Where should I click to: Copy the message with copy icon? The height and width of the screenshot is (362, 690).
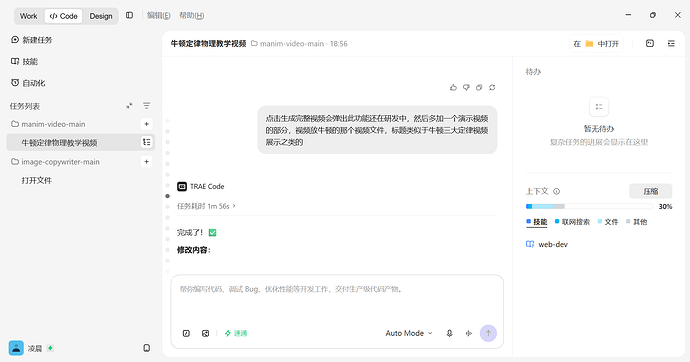coord(479,88)
